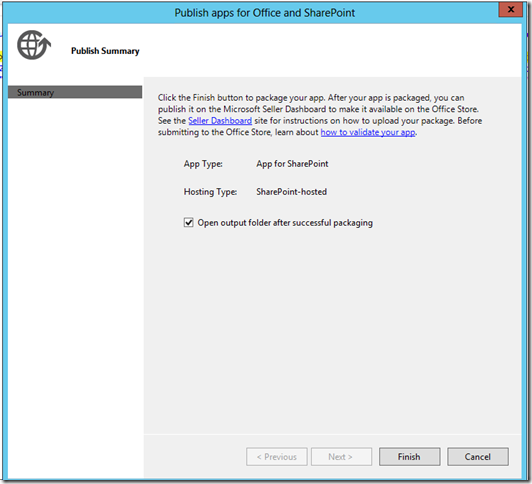Click the dialog title Publish apps for Office and SharePoint
Screen dimensions: 532x484
click(x=265, y=13)
